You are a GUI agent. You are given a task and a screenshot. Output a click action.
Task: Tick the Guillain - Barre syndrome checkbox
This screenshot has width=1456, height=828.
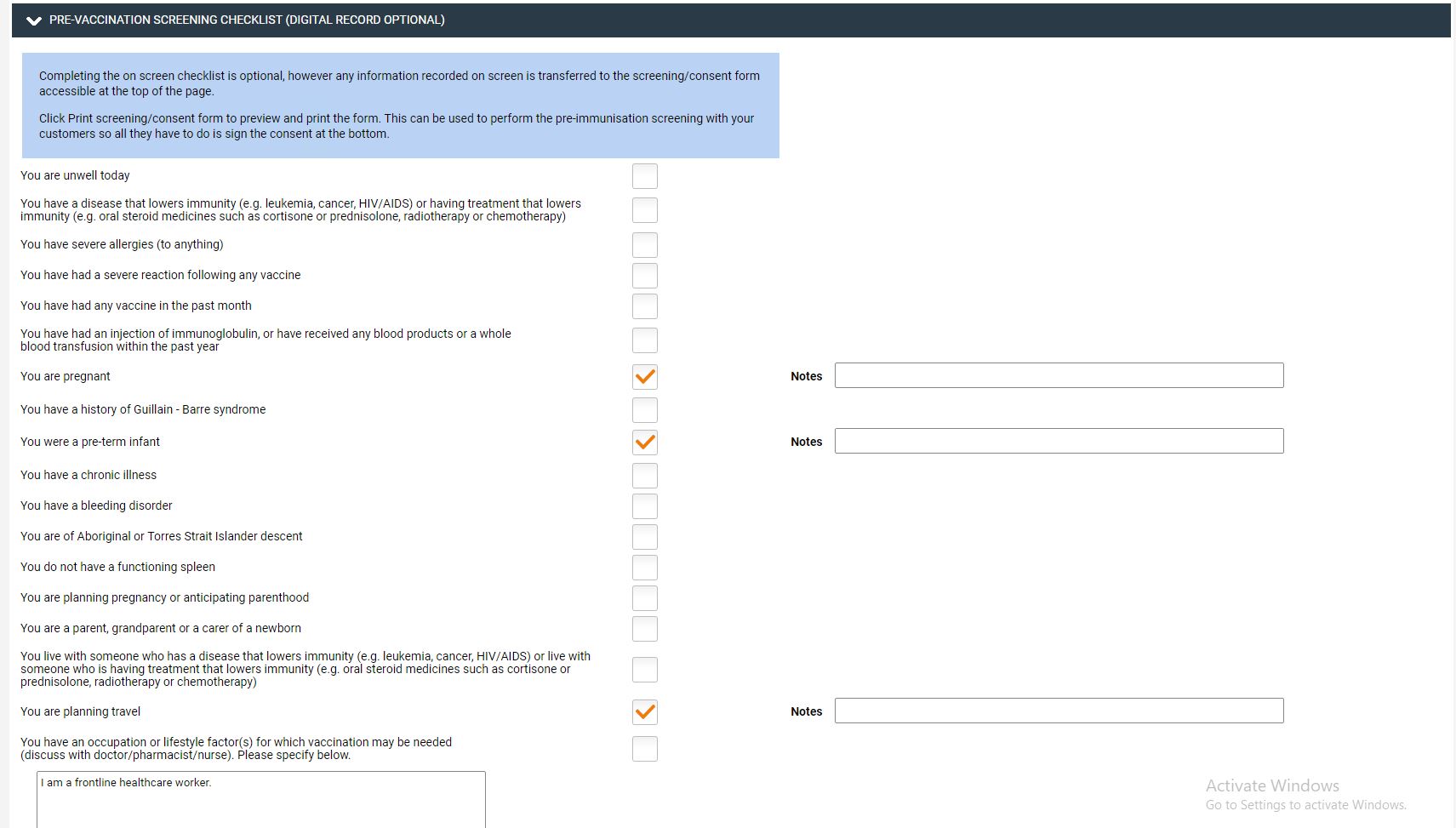(645, 410)
